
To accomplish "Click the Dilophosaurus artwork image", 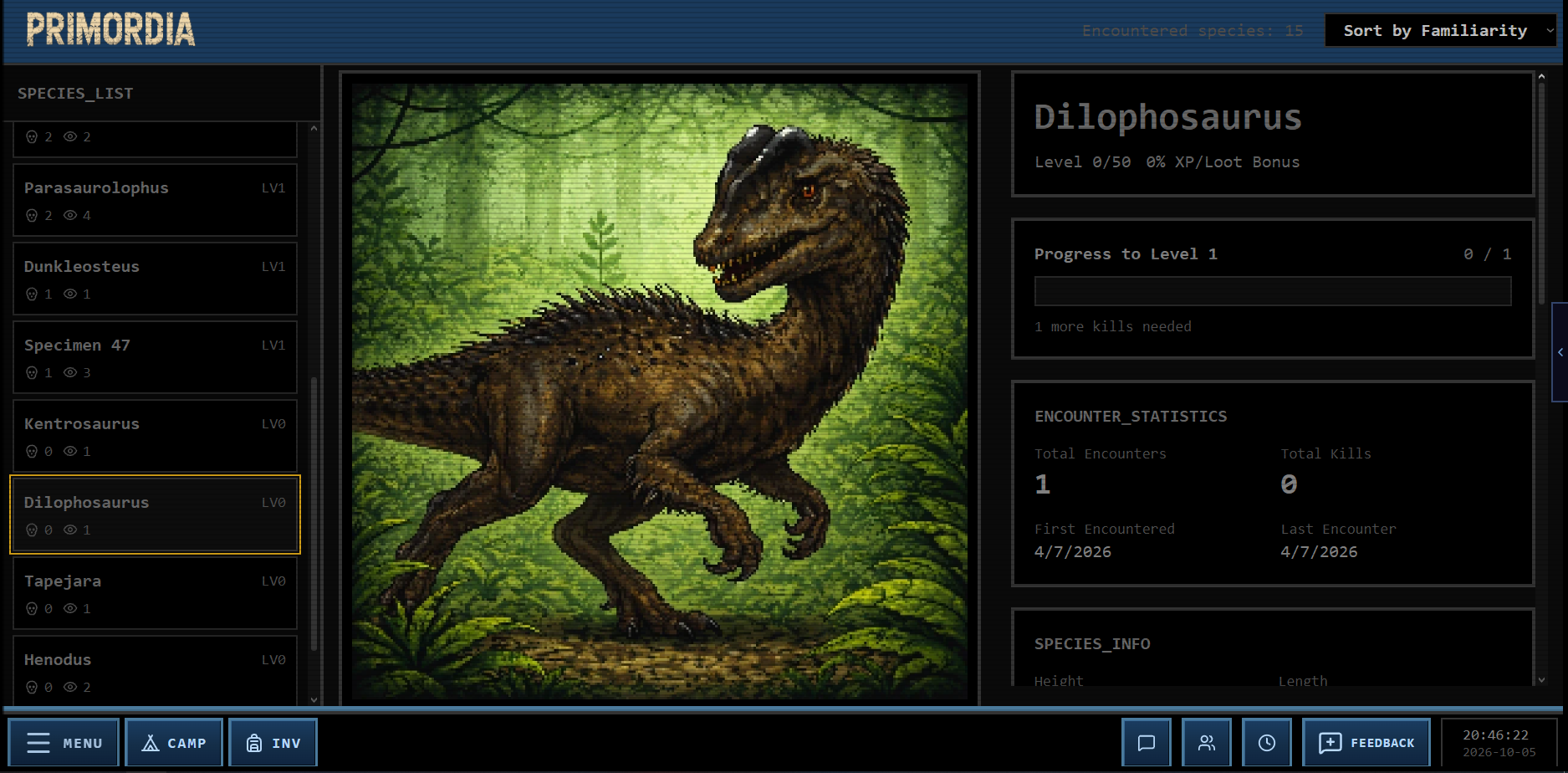I will click(x=660, y=390).
